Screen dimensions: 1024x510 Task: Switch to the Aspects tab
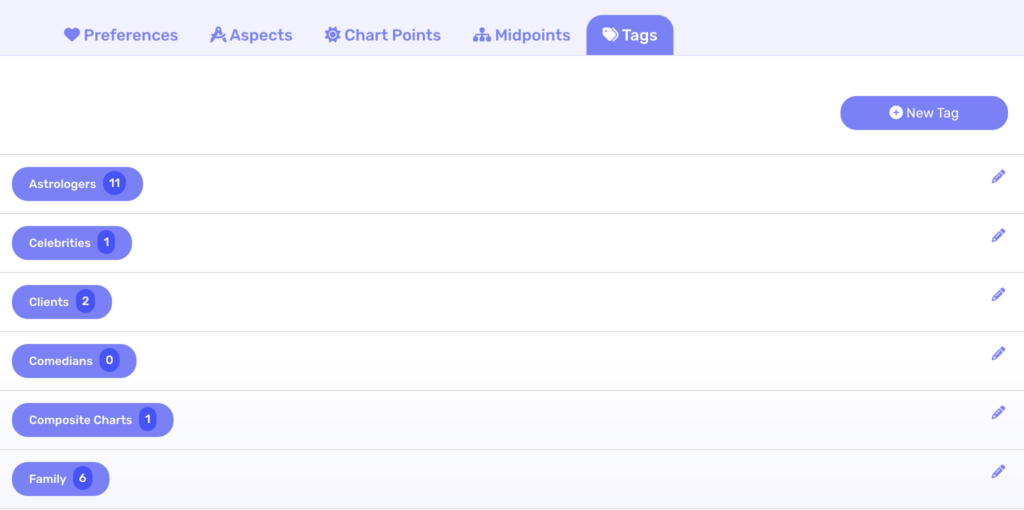[x=251, y=35]
